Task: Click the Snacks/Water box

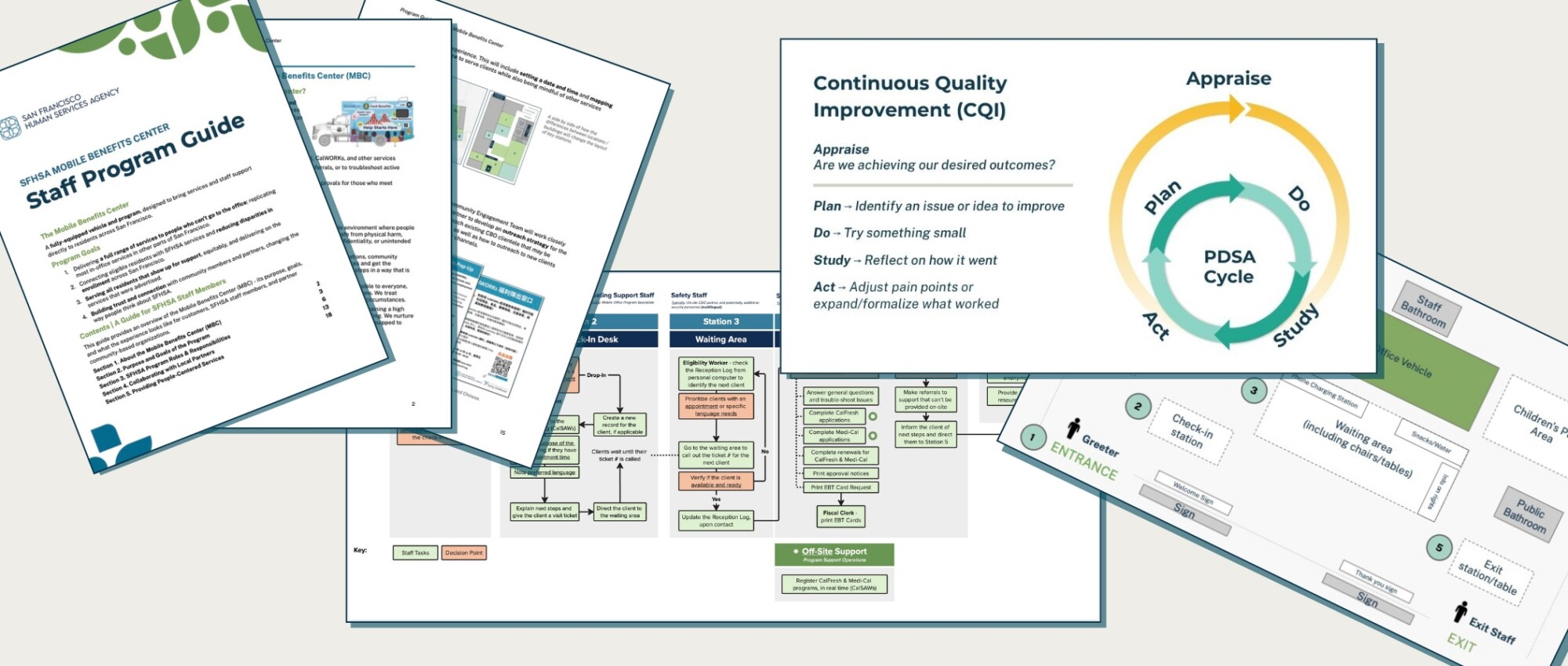Action: (x=1431, y=442)
